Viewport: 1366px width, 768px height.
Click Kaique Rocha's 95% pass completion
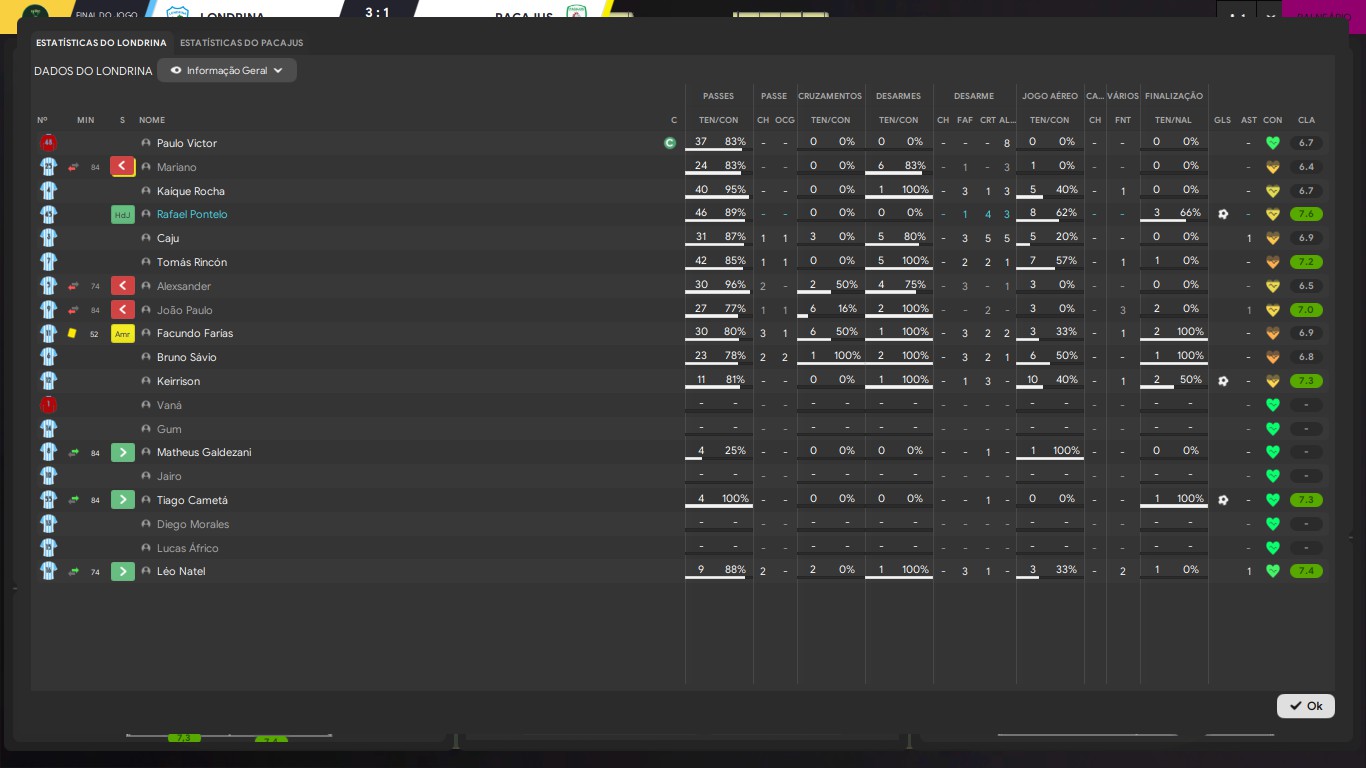(x=735, y=190)
